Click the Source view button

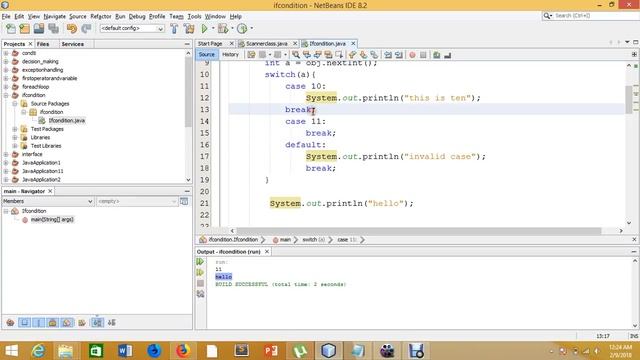[x=207, y=55]
